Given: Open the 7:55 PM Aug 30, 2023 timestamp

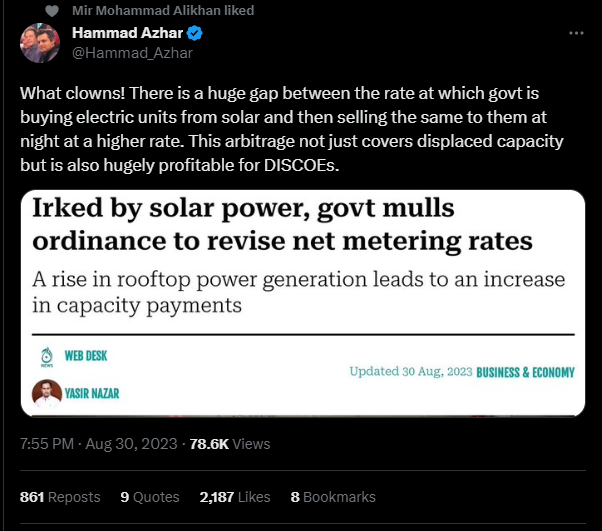Looking at the screenshot, I should click(99, 444).
